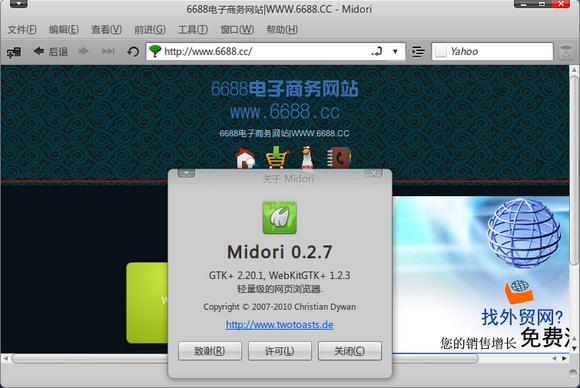Click the 许可(L) license button
Viewport: 580px width, 388px height.
click(280, 351)
